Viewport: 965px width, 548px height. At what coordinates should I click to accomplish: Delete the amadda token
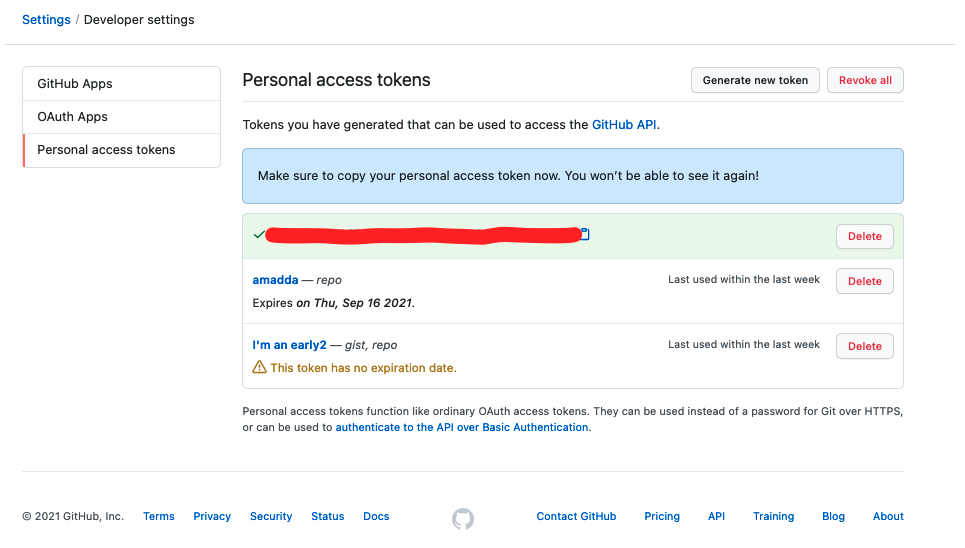pos(864,281)
